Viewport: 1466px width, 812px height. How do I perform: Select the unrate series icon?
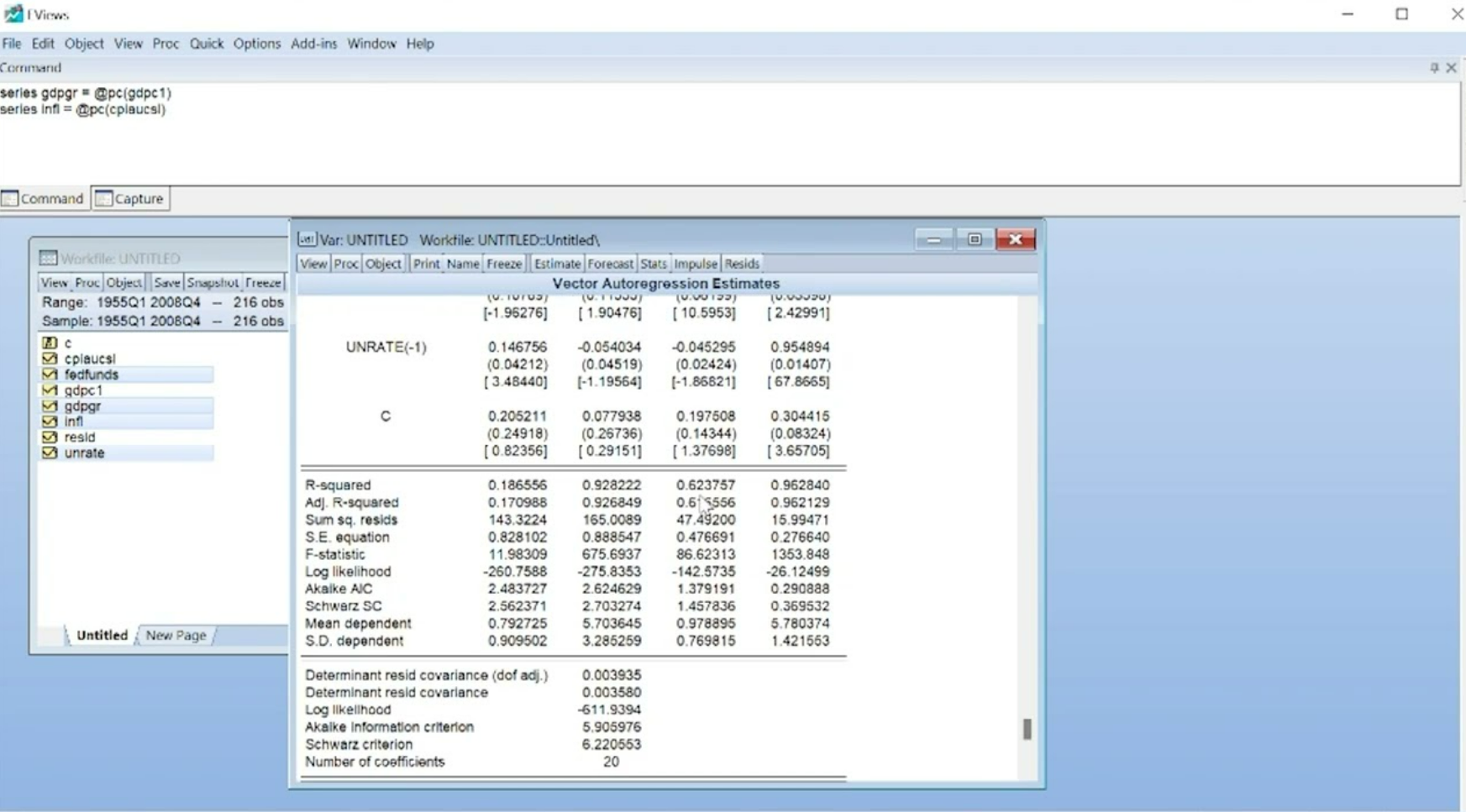click(50, 453)
